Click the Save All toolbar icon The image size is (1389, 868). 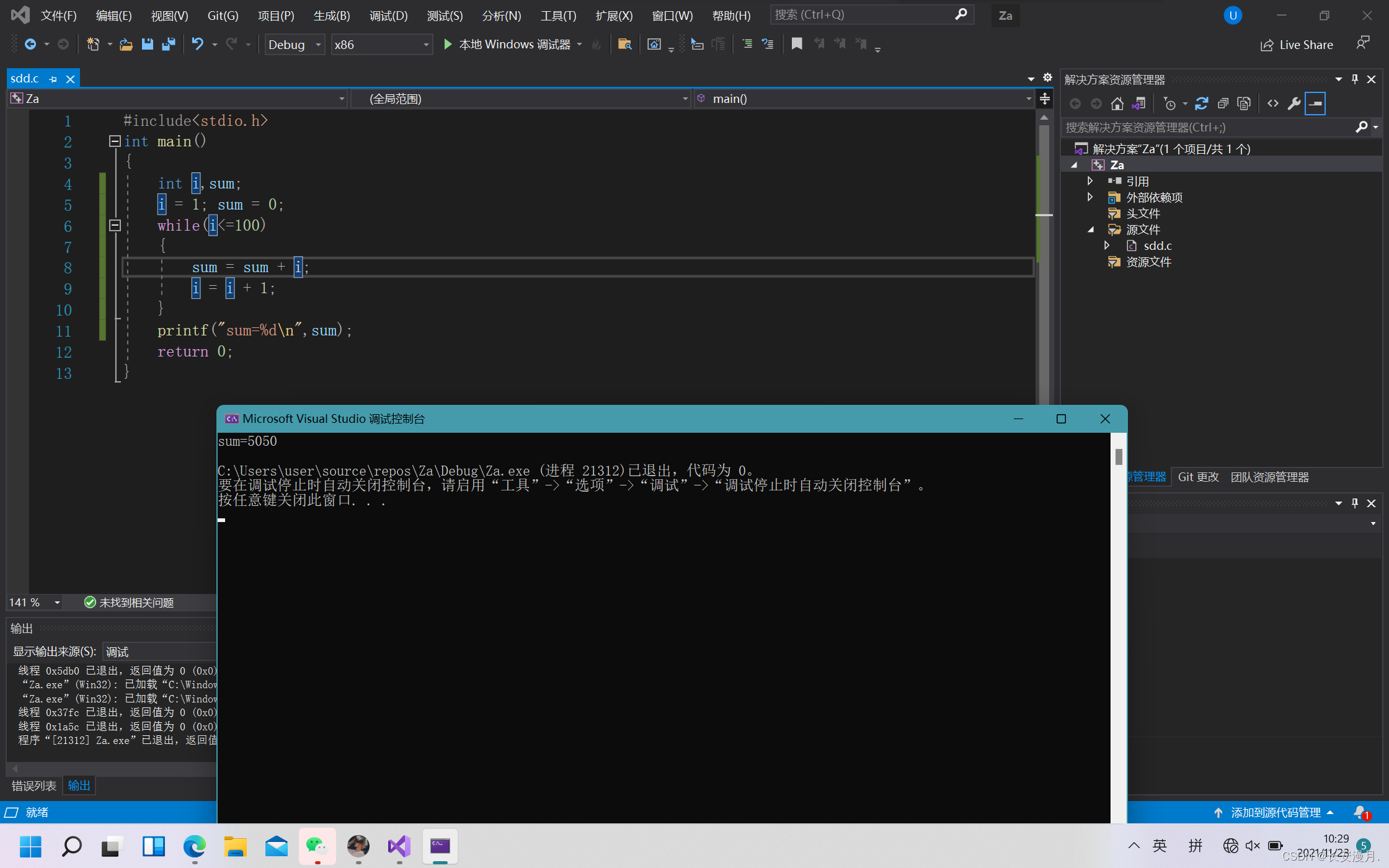click(168, 44)
